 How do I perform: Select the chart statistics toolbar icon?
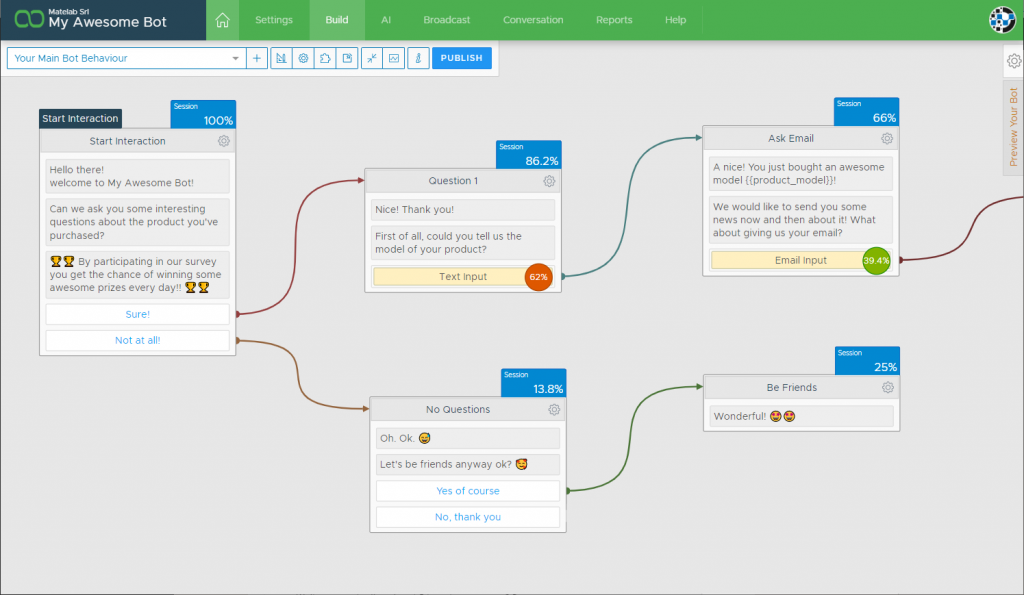280,58
